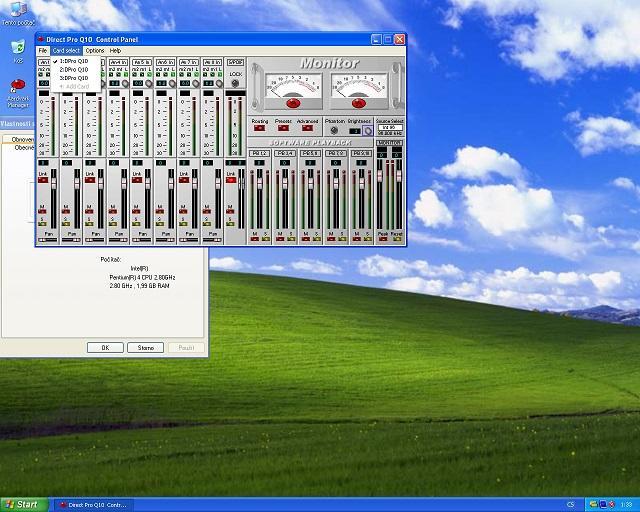Open the File menu
This screenshot has height=512, width=640.
43,51
